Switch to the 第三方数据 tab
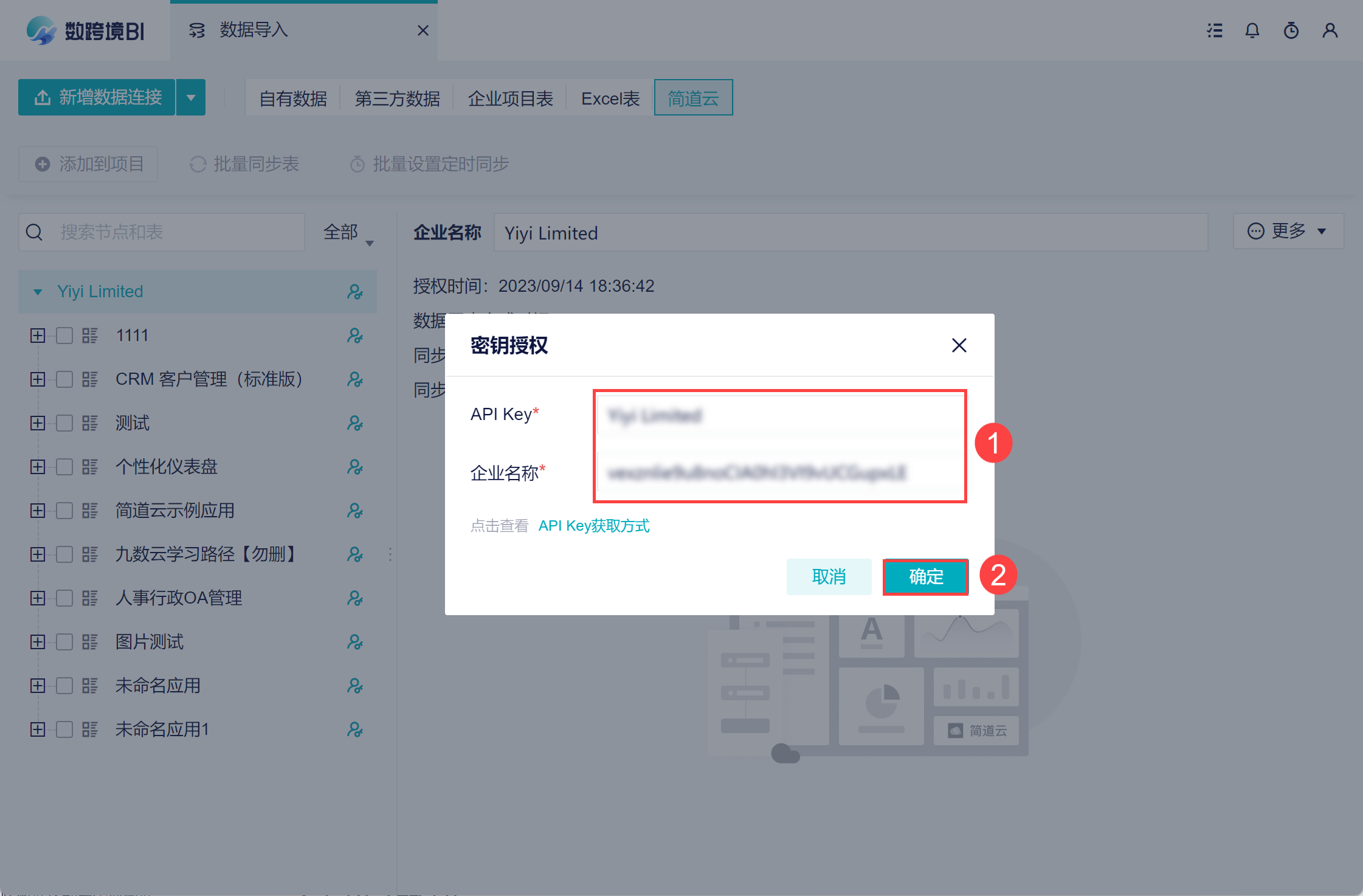 click(x=397, y=98)
